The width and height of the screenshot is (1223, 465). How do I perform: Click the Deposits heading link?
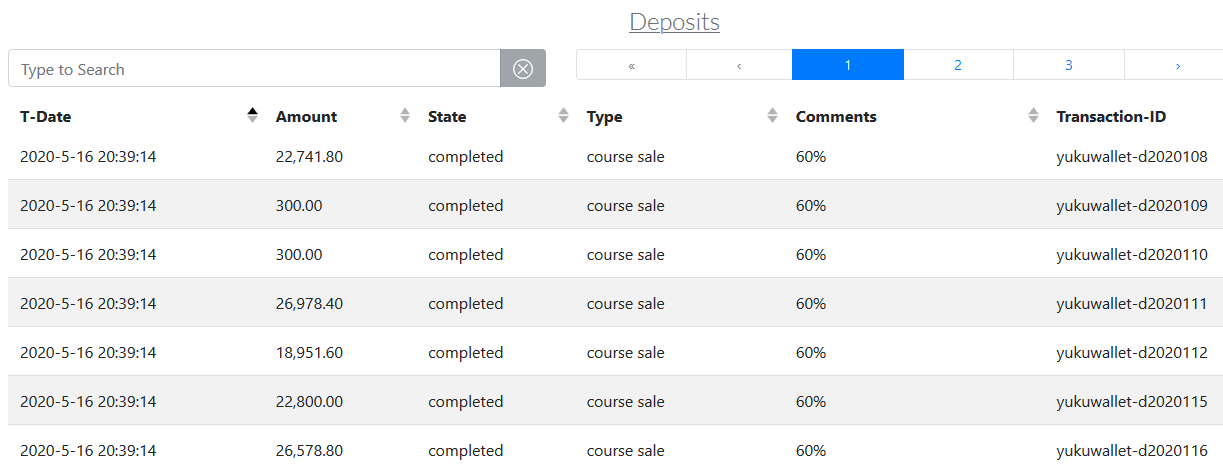(674, 22)
